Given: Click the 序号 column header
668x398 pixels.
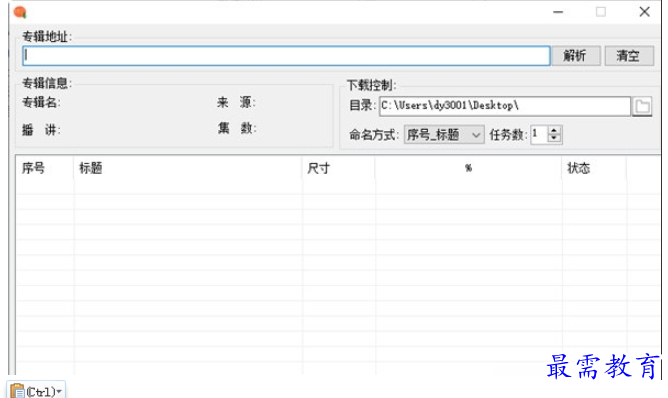Looking at the screenshot, I should (x=44, y=168).
